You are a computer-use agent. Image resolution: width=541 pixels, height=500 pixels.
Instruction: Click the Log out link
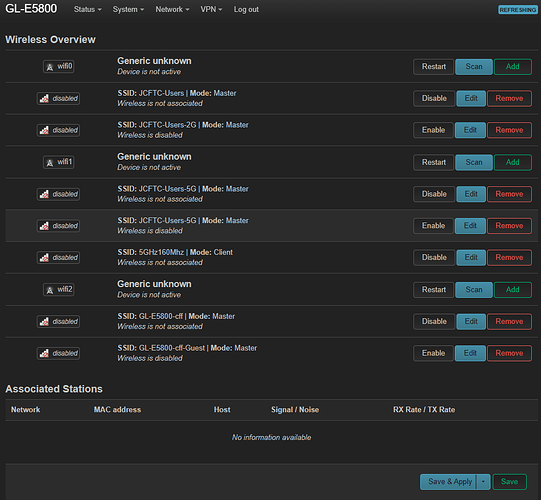pyautogui.click(x=246, y=9)
